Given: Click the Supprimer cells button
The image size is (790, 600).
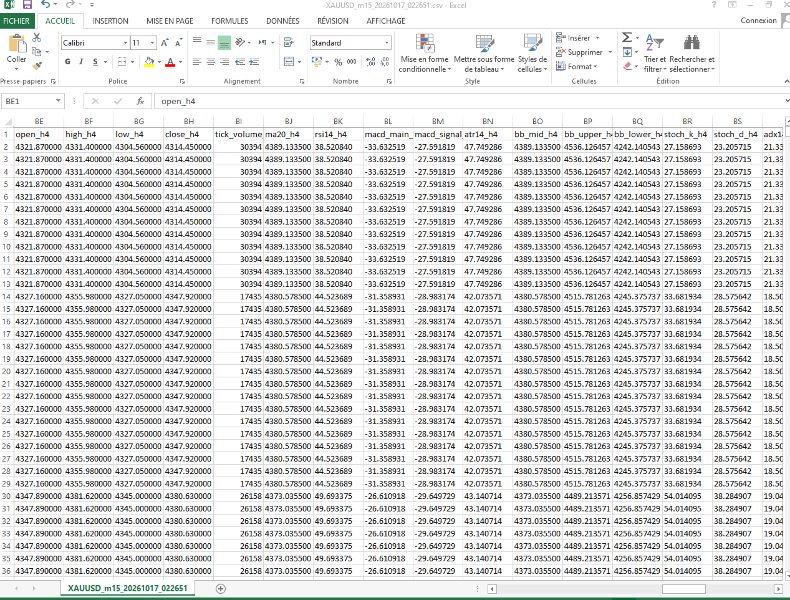Looking at the screenshot, I should point(584,52).
